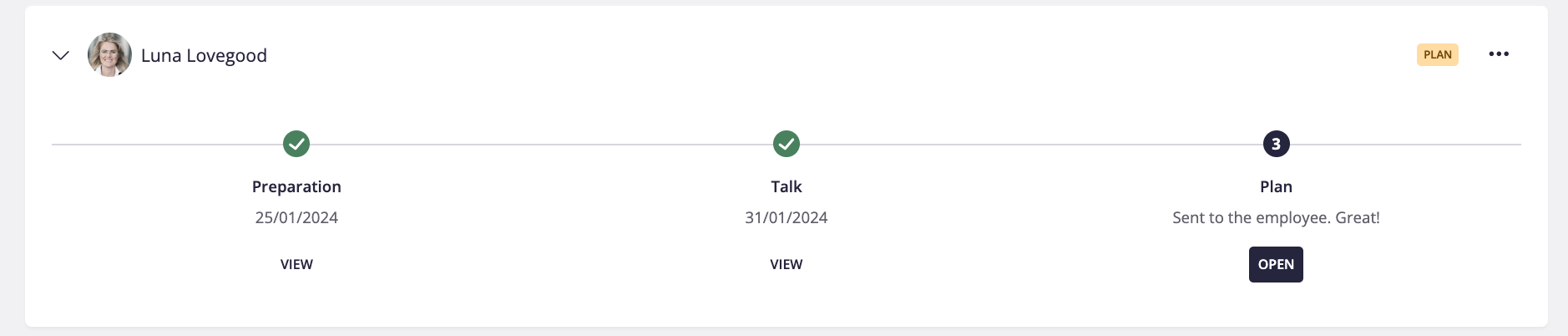Click the yellow PLAN status badge
Image resolution: width=1568 pixels, height=336 pixels.
pos(1437,54)
